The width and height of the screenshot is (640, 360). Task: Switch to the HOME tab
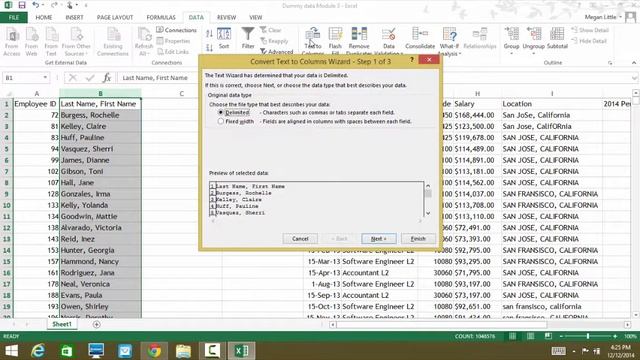point(44,18)
